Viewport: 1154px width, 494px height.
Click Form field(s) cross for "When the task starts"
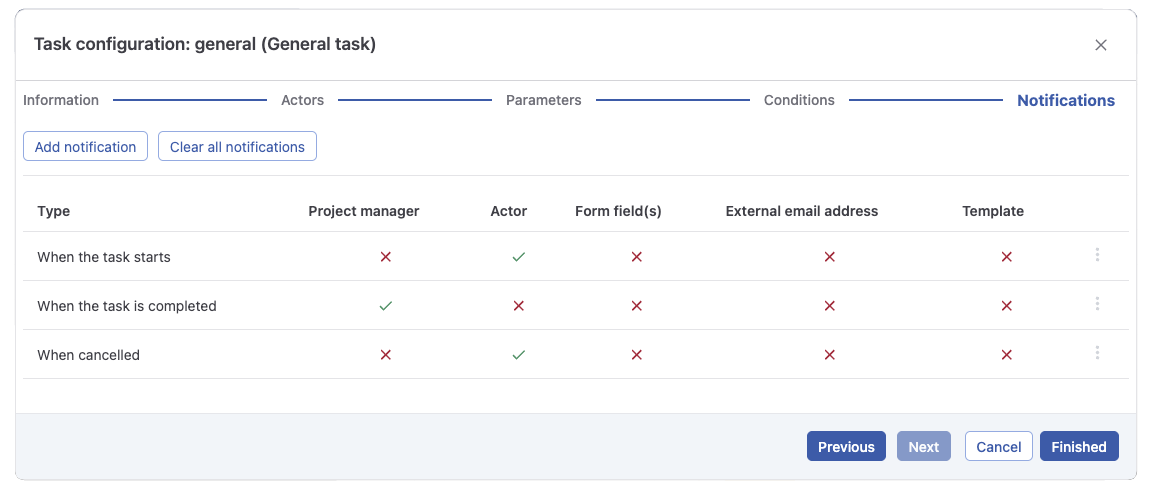pyautogui.click(x=636, y=257)
